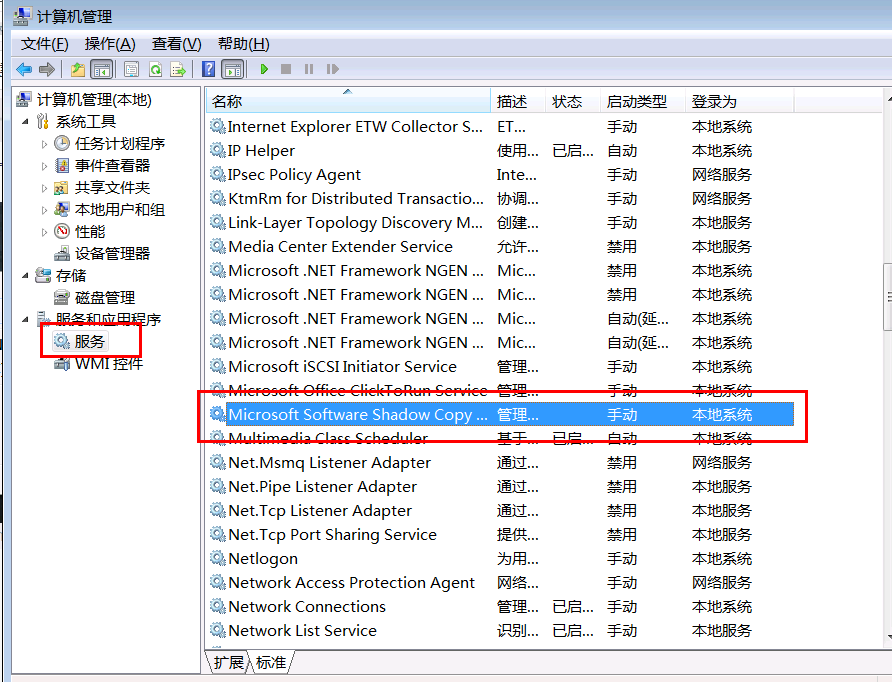Image resolution: width=892 pixels, height=682 pixels.
Task: Toggle the show/hide console tree icon
Action: tap(102, 69)
